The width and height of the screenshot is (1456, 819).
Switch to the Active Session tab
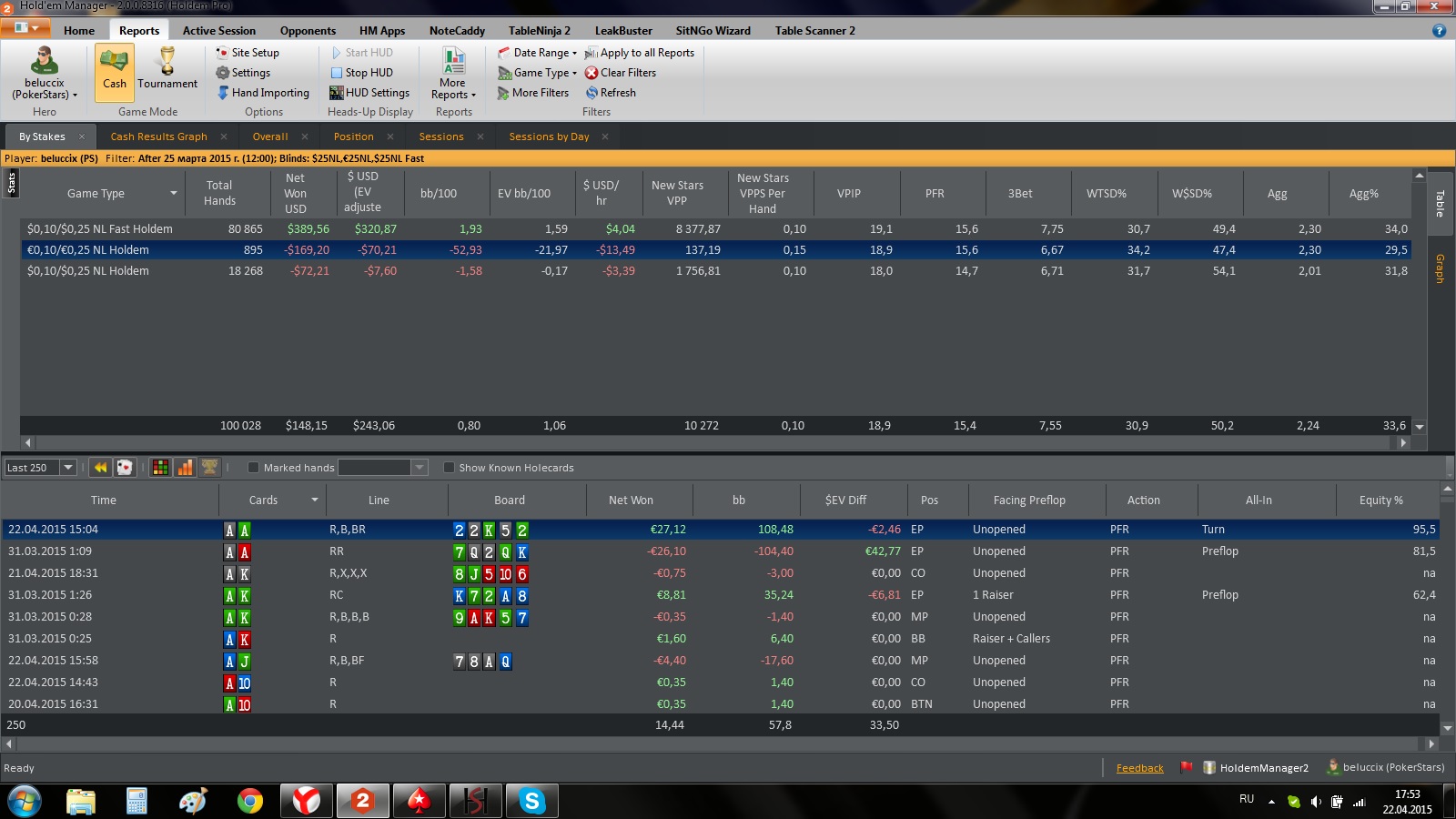pos(219,30)
